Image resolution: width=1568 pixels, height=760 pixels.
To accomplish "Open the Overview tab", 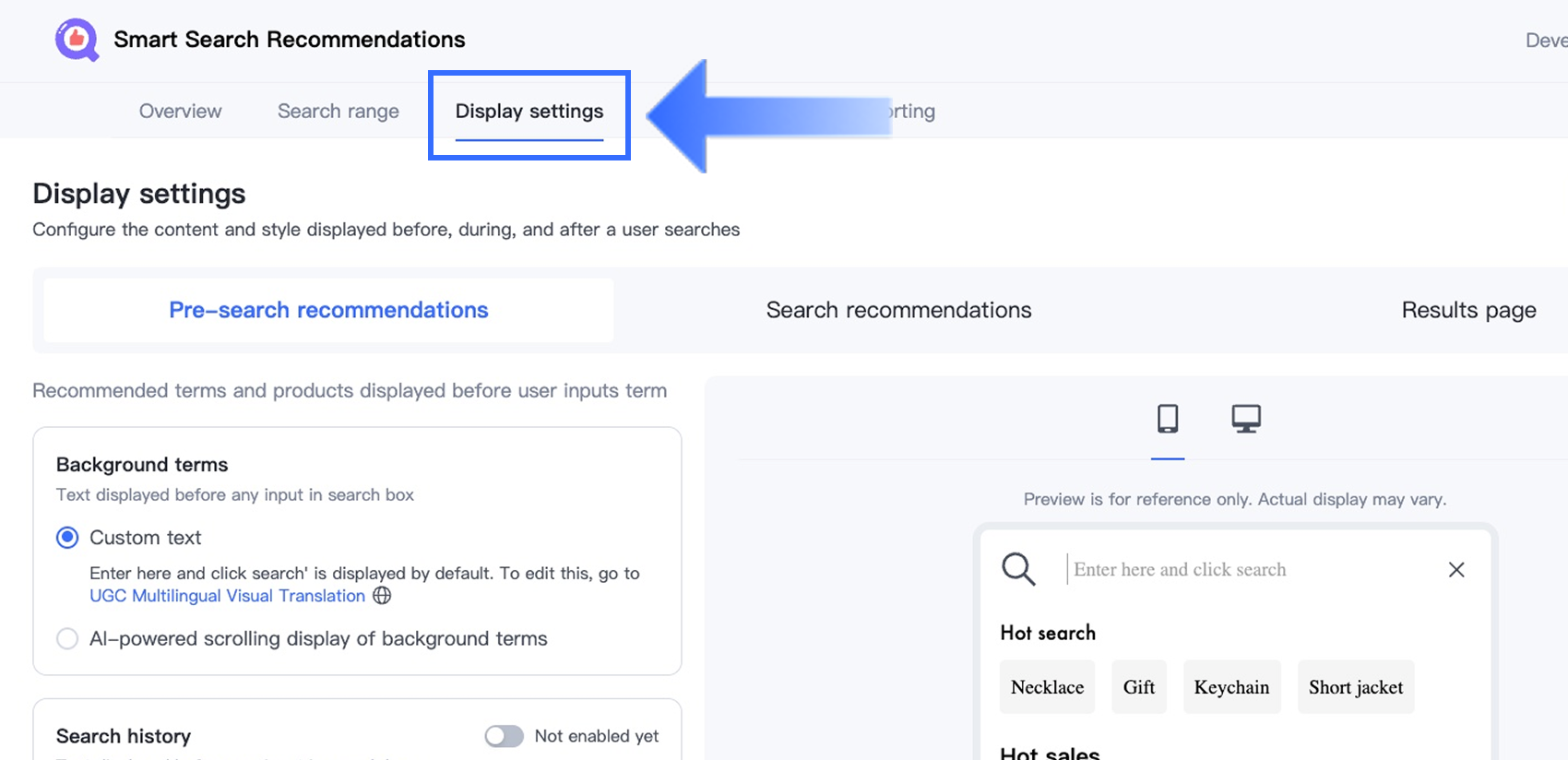I will (x=180, y=112).
